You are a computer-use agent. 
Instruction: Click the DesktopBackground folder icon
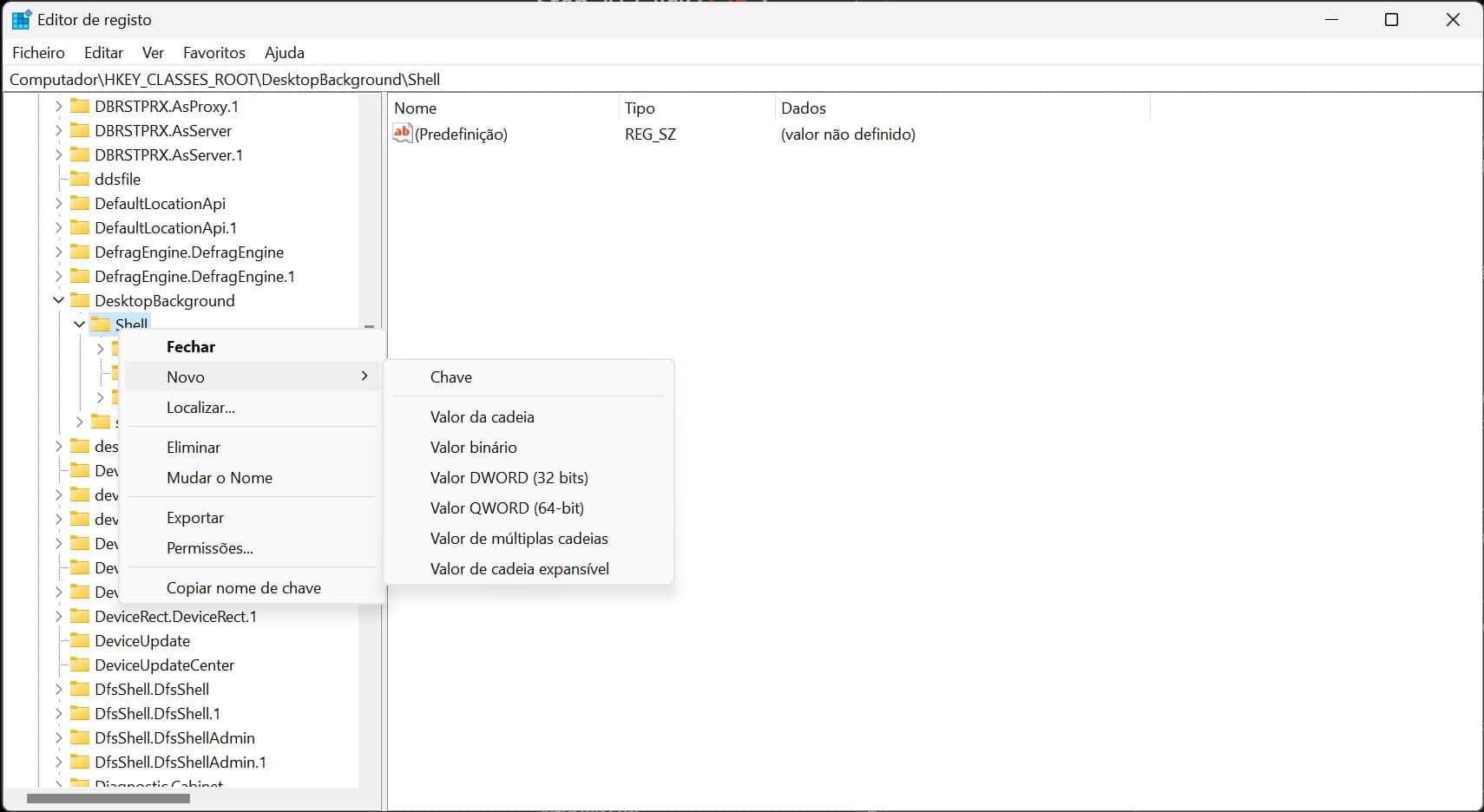tap(80, 300)
